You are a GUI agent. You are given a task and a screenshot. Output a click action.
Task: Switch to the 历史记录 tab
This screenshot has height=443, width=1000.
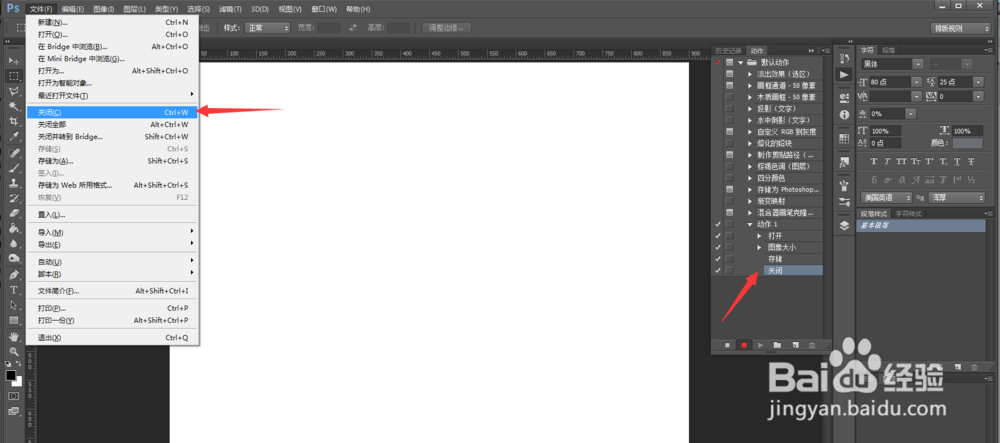pos(728,50)
